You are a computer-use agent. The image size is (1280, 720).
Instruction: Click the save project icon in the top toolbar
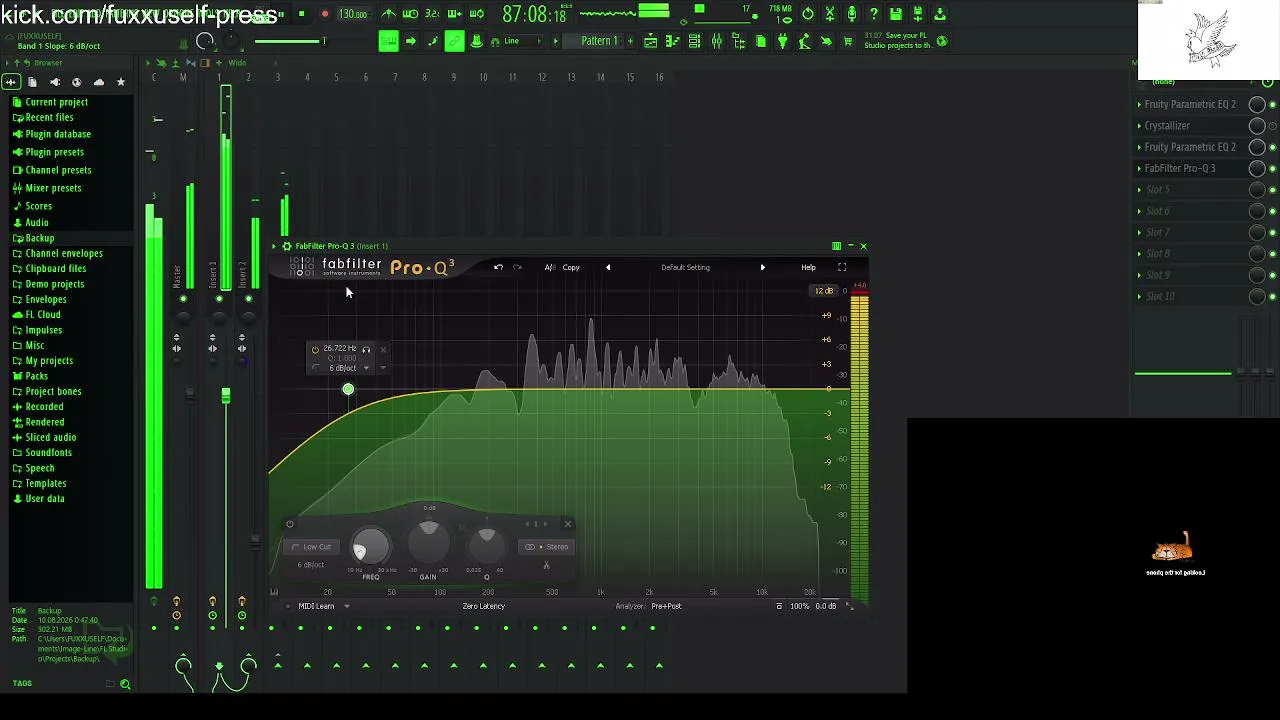tap(896, 14)
